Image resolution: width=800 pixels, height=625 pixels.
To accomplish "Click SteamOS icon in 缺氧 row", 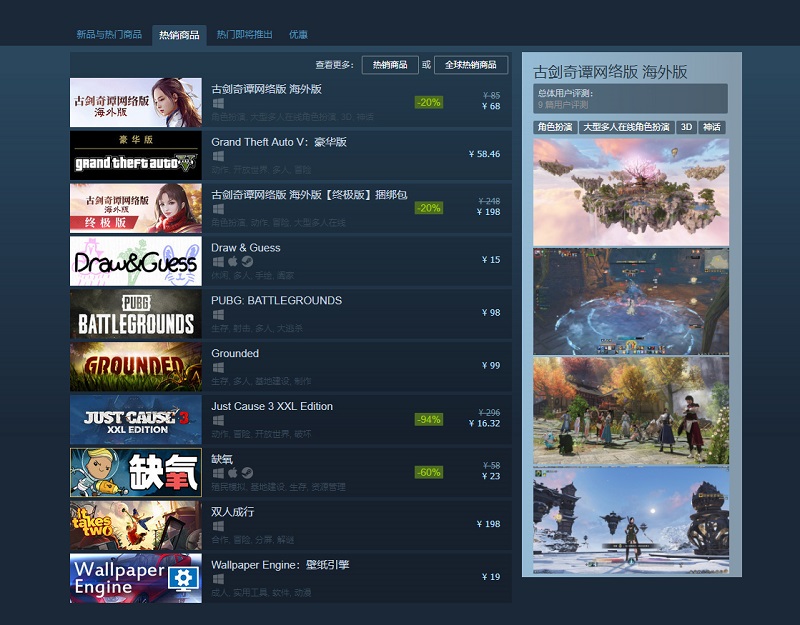I will tap(247, 473).
